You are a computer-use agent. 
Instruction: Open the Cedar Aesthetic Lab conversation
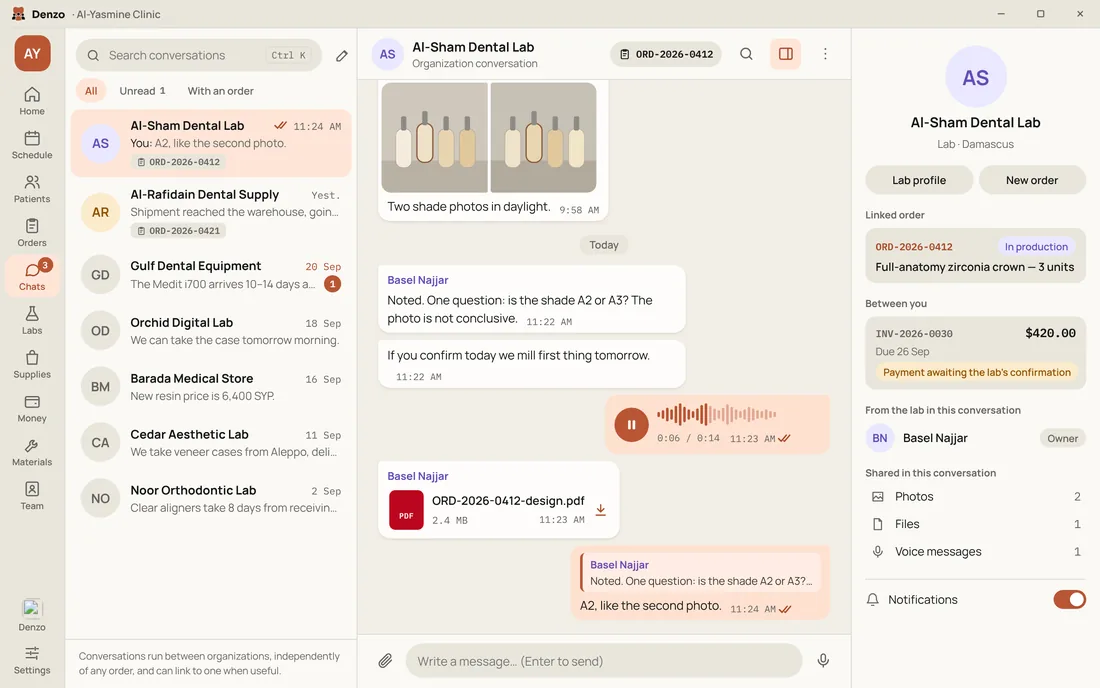211,443
